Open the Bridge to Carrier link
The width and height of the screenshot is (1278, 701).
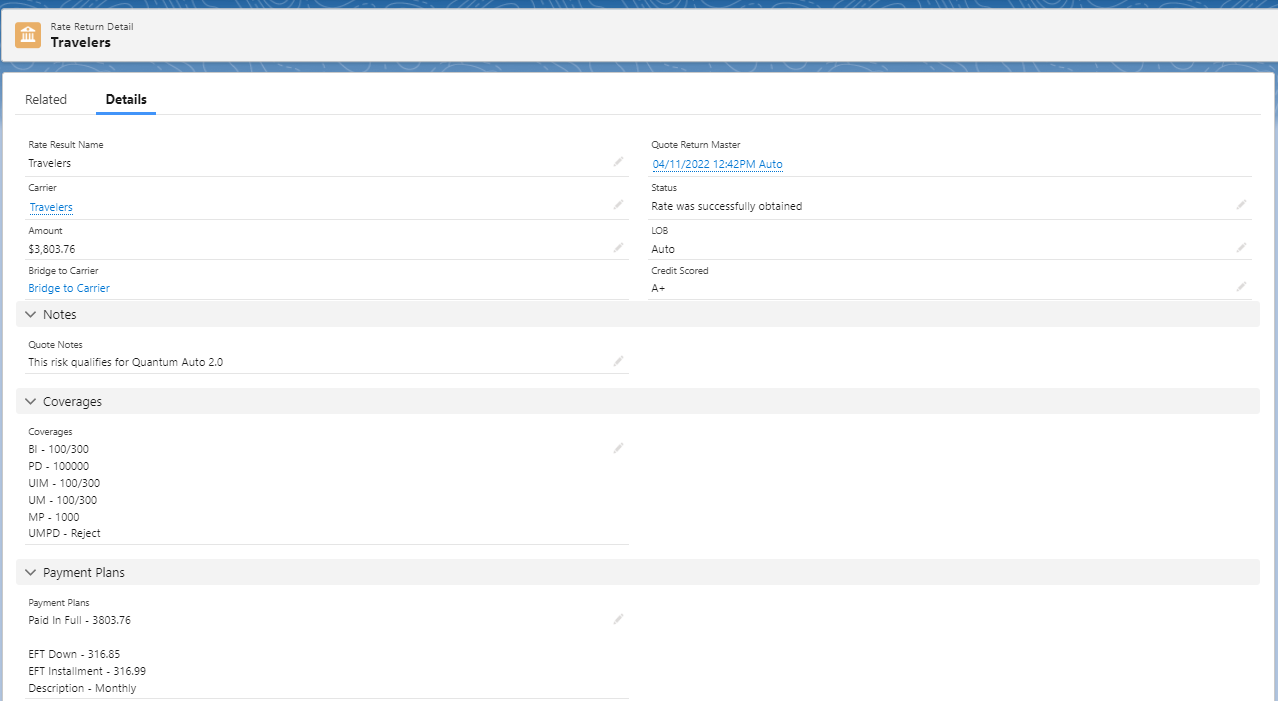[x=69, y=288]
